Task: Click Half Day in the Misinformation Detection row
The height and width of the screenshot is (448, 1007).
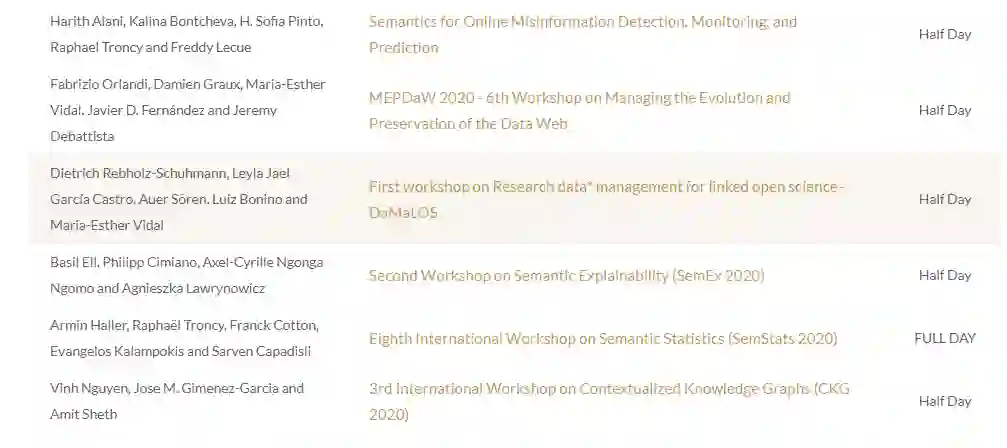Action: pos(944,34)
